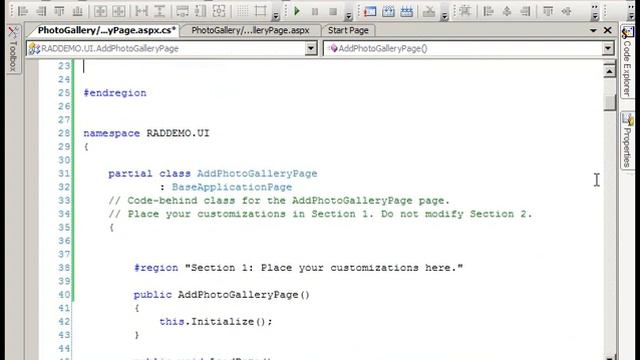Image resolution: width=640 pixels, height=360 pixels.
Task: Open the Code Explorer side panel
Action: pyautogui.click(x=627, y=61)
